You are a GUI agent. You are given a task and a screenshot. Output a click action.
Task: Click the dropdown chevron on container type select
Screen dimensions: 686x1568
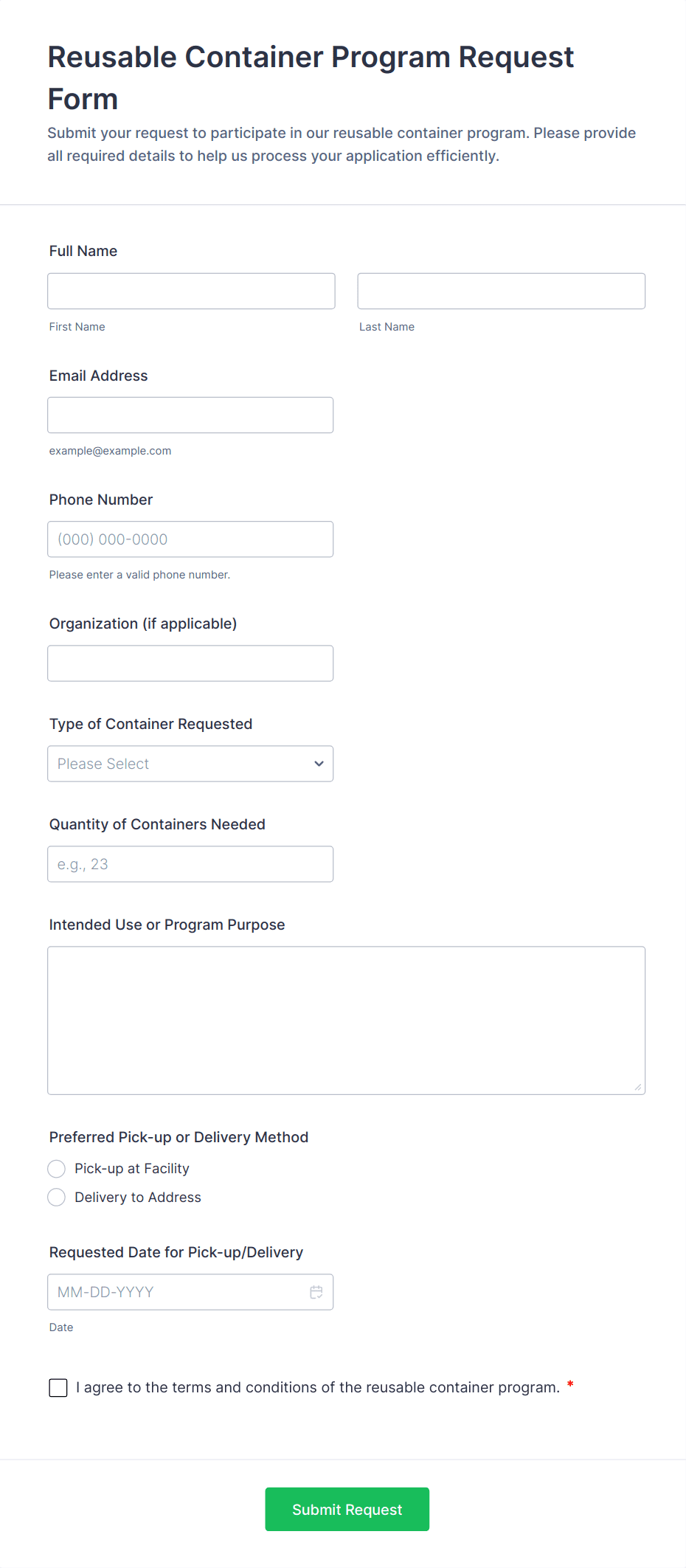tap(319, 764)
